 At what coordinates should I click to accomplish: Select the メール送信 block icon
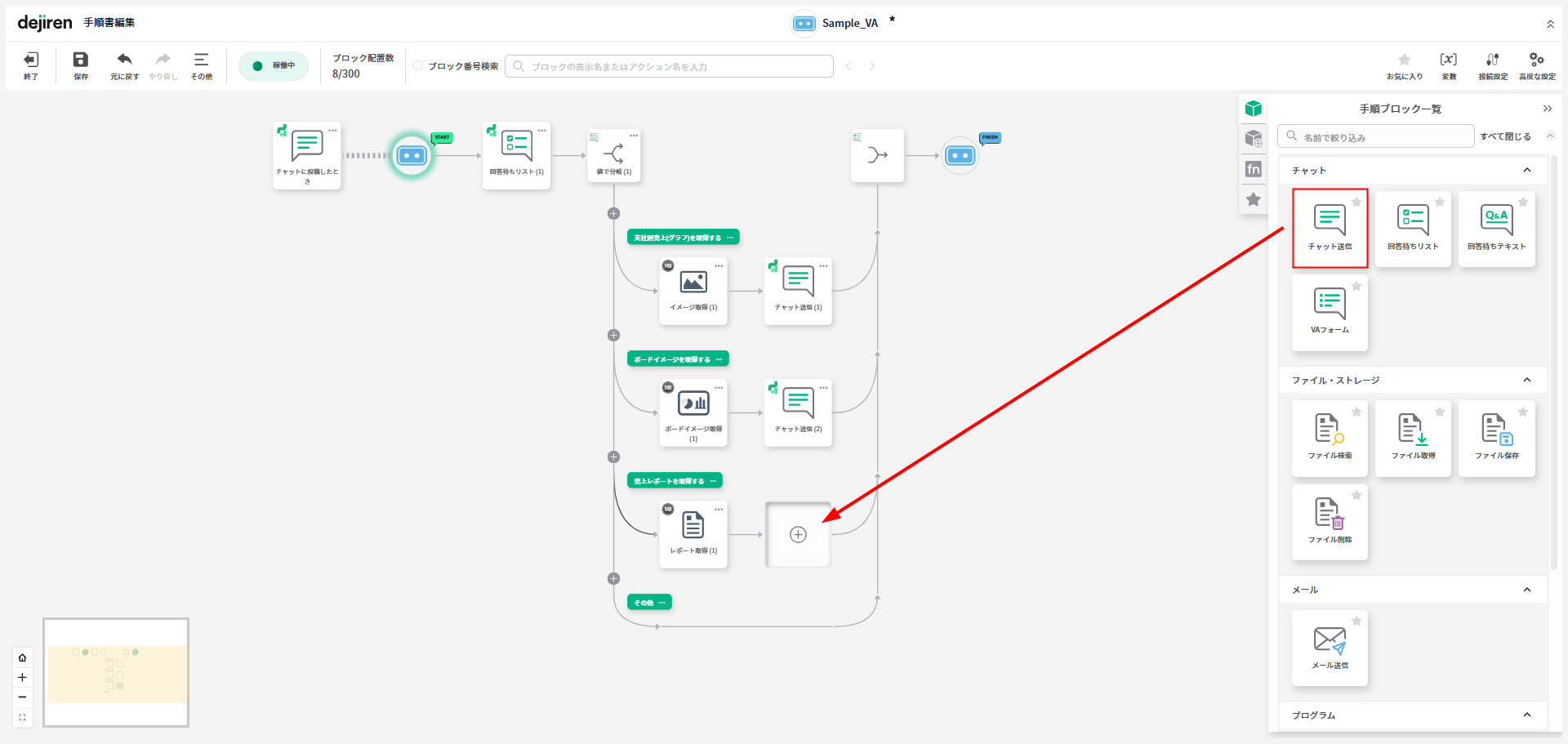tap(1330, 641)
